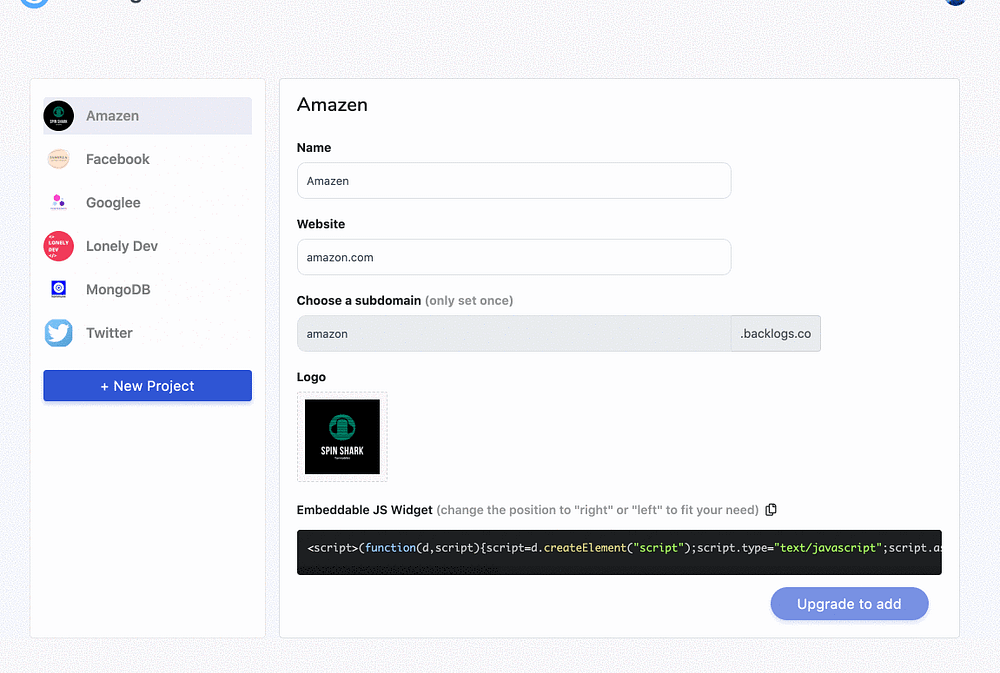The height and width of the screenshot is (673, 1000).
Task: Click the Choose a subdomain label
Action: (x=359, y=300)
